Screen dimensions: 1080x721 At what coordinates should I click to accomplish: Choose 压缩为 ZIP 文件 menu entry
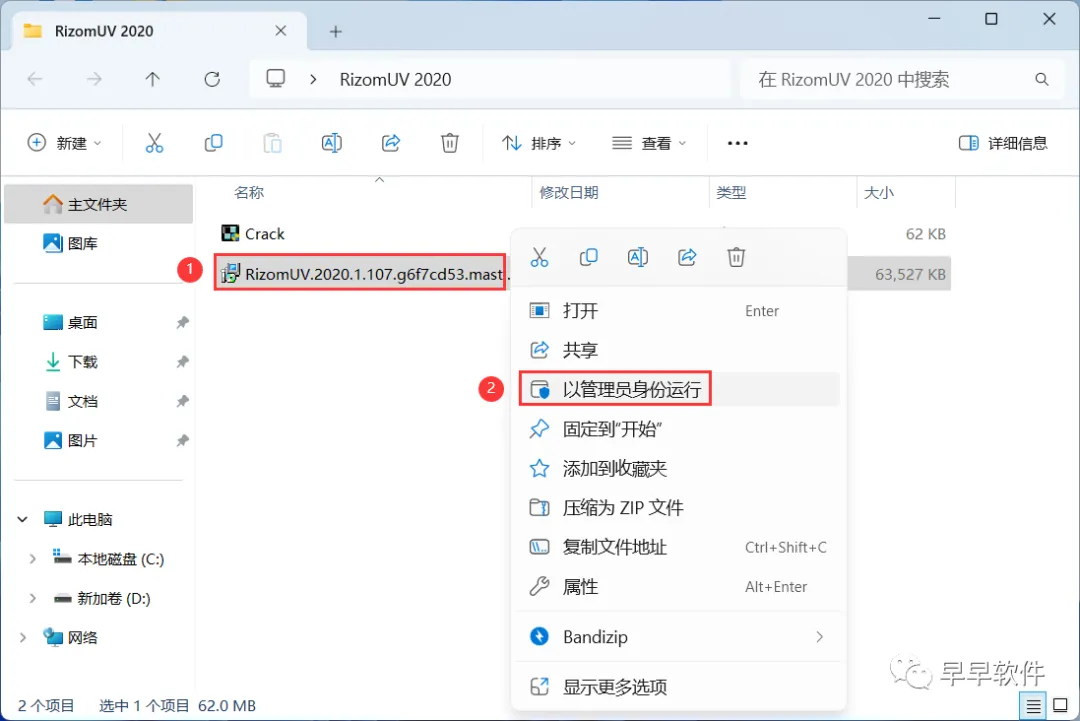pyautogui.click(x=678, y=508)
